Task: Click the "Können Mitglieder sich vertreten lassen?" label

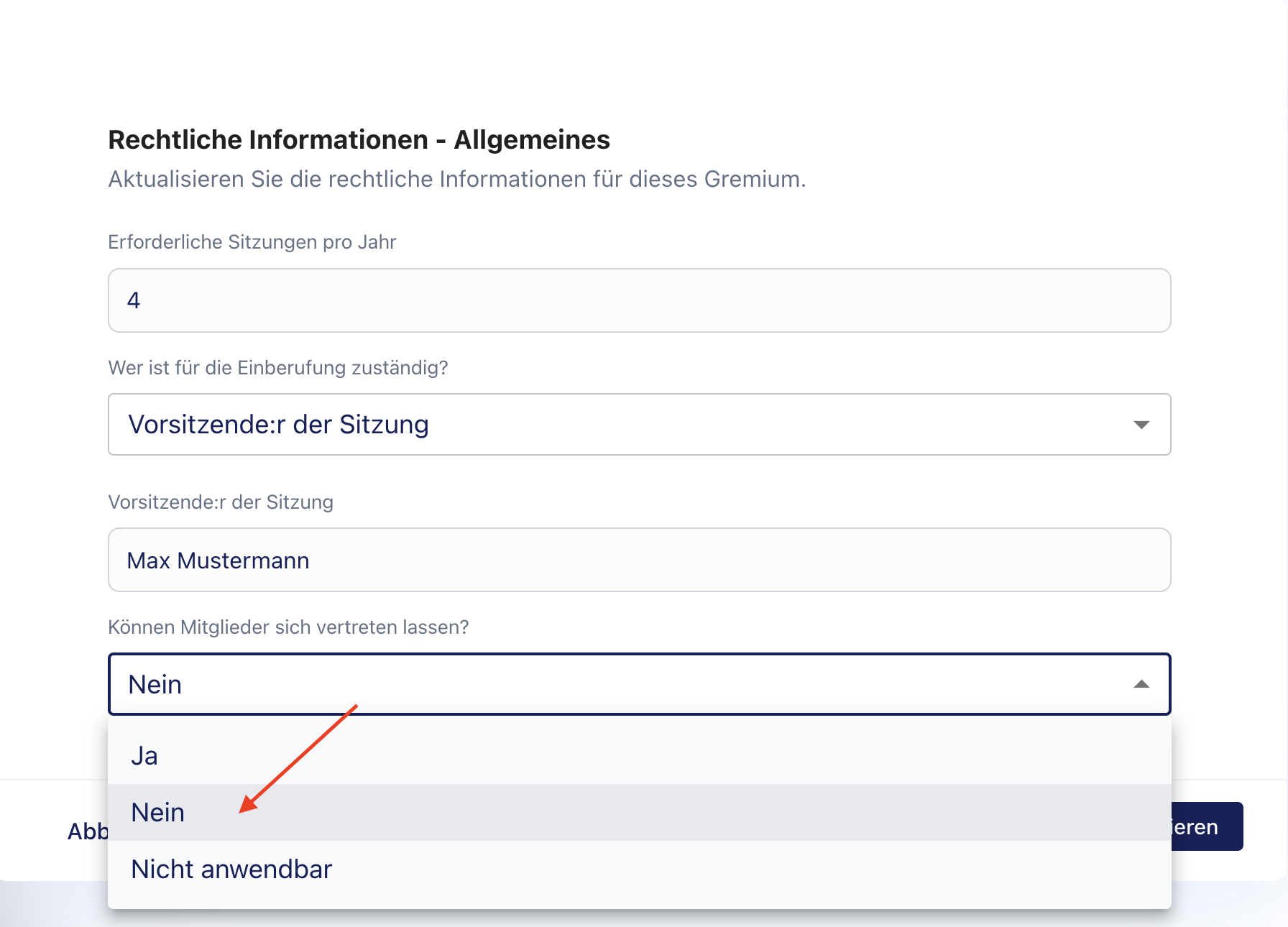Action: (x=287, y=627)
